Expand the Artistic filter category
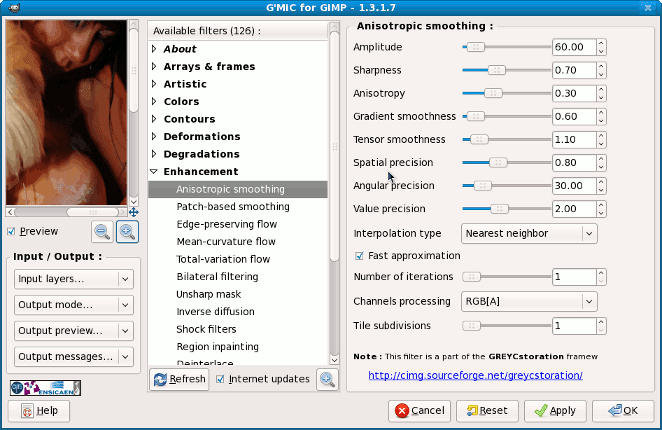The image size is (662, 430). click(x=154, y=84)
